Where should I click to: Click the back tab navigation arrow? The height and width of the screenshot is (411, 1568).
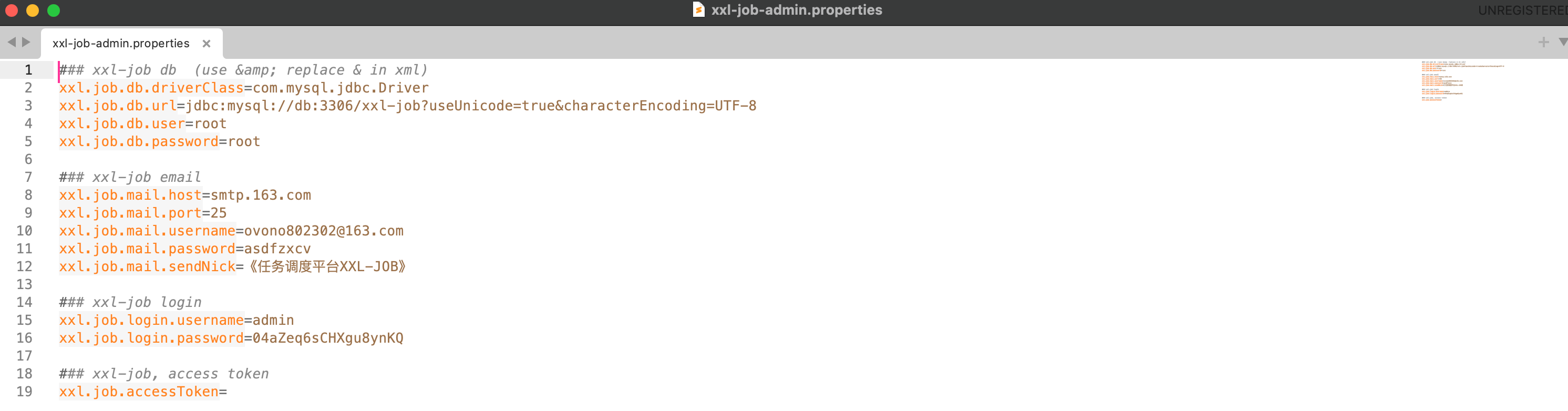(11, 42)
